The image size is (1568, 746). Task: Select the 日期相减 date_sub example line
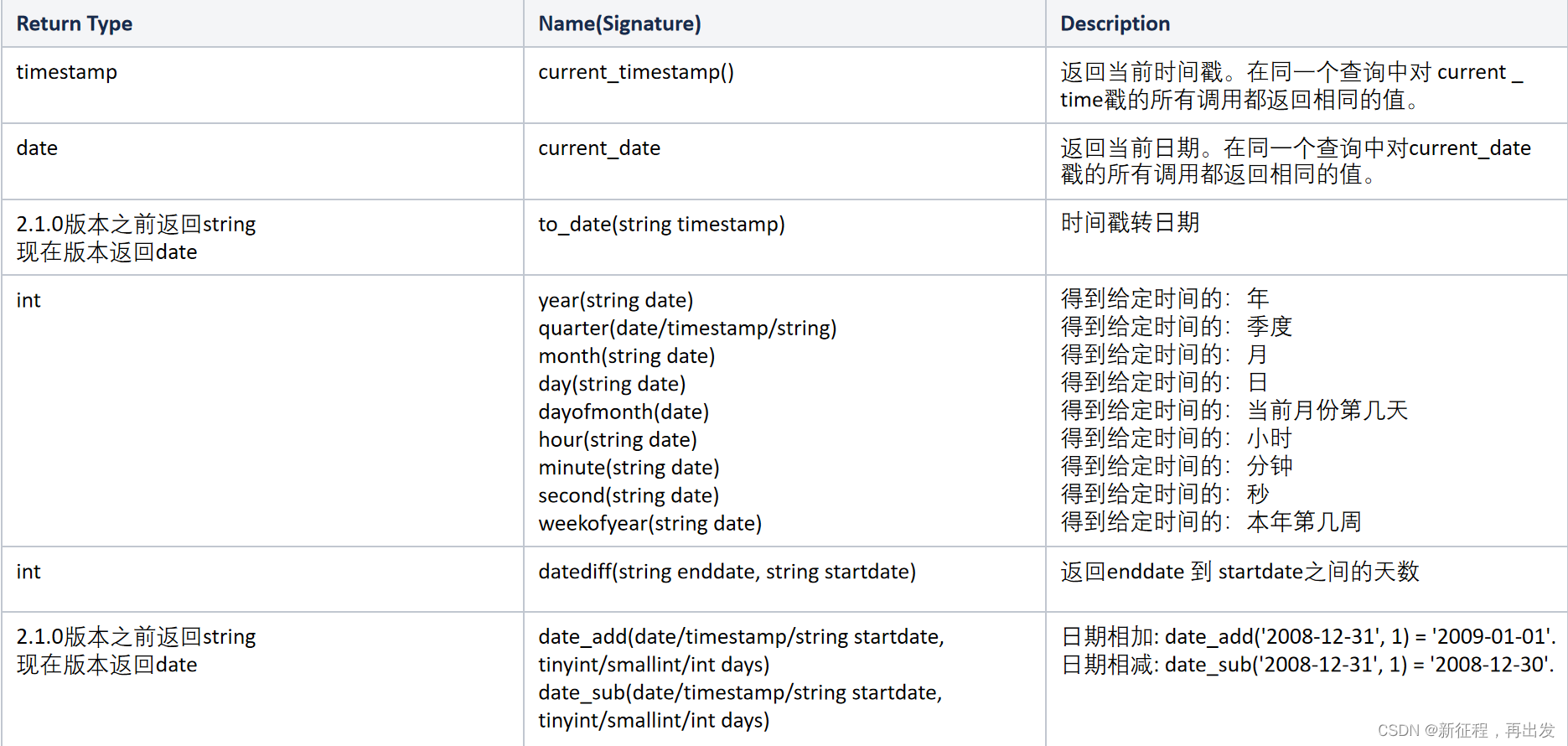[1307, 665]
